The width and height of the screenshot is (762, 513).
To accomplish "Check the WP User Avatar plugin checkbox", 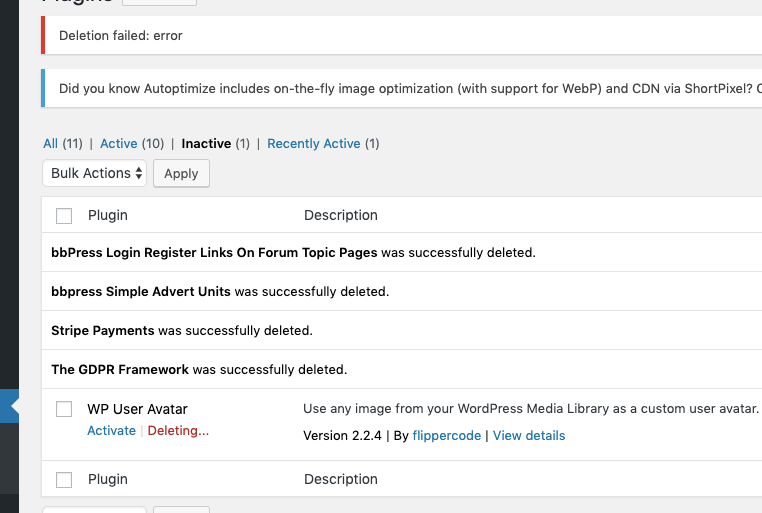I will click(64, 409).
